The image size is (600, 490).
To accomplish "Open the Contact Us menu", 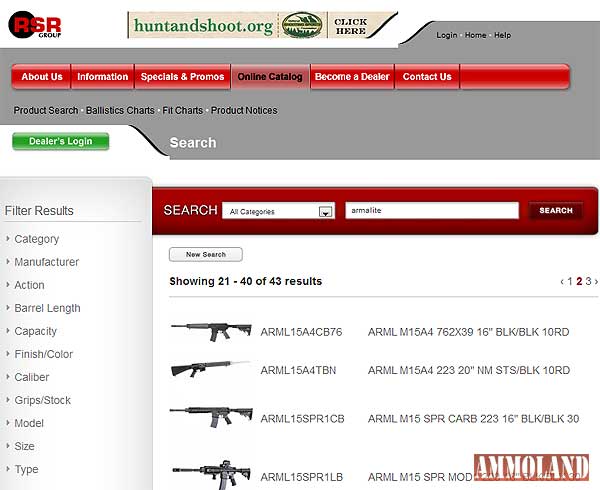I will (x=427, y=77).
